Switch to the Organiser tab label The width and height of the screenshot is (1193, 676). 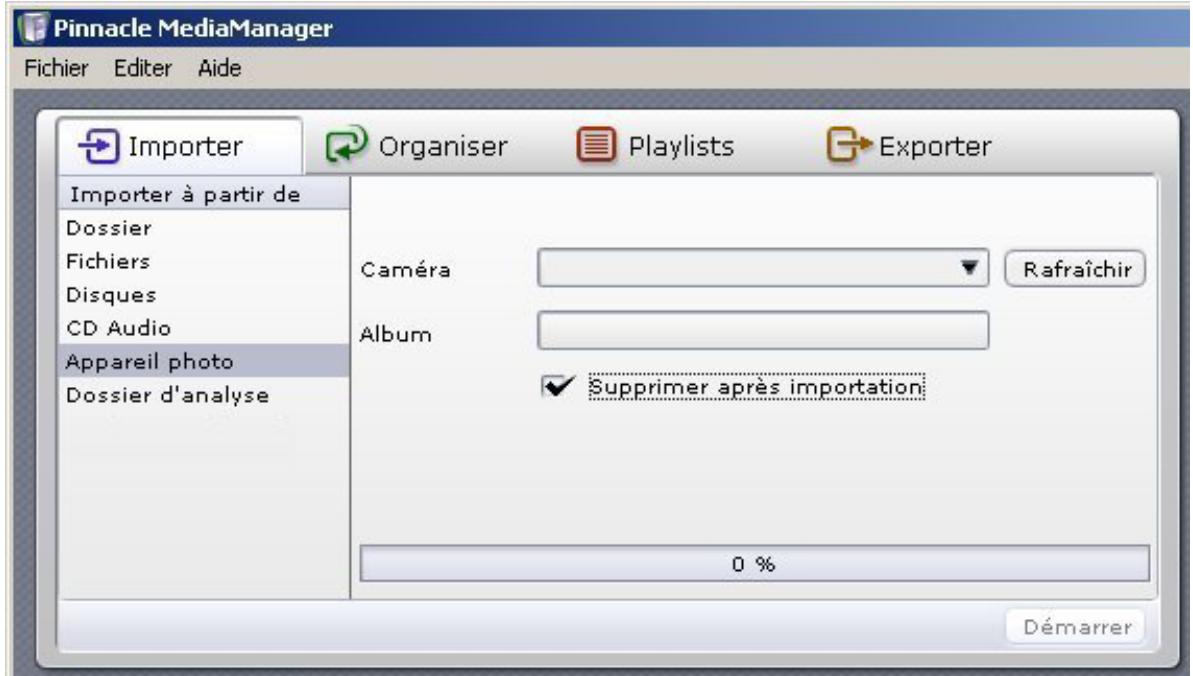[x=443, y=146]
